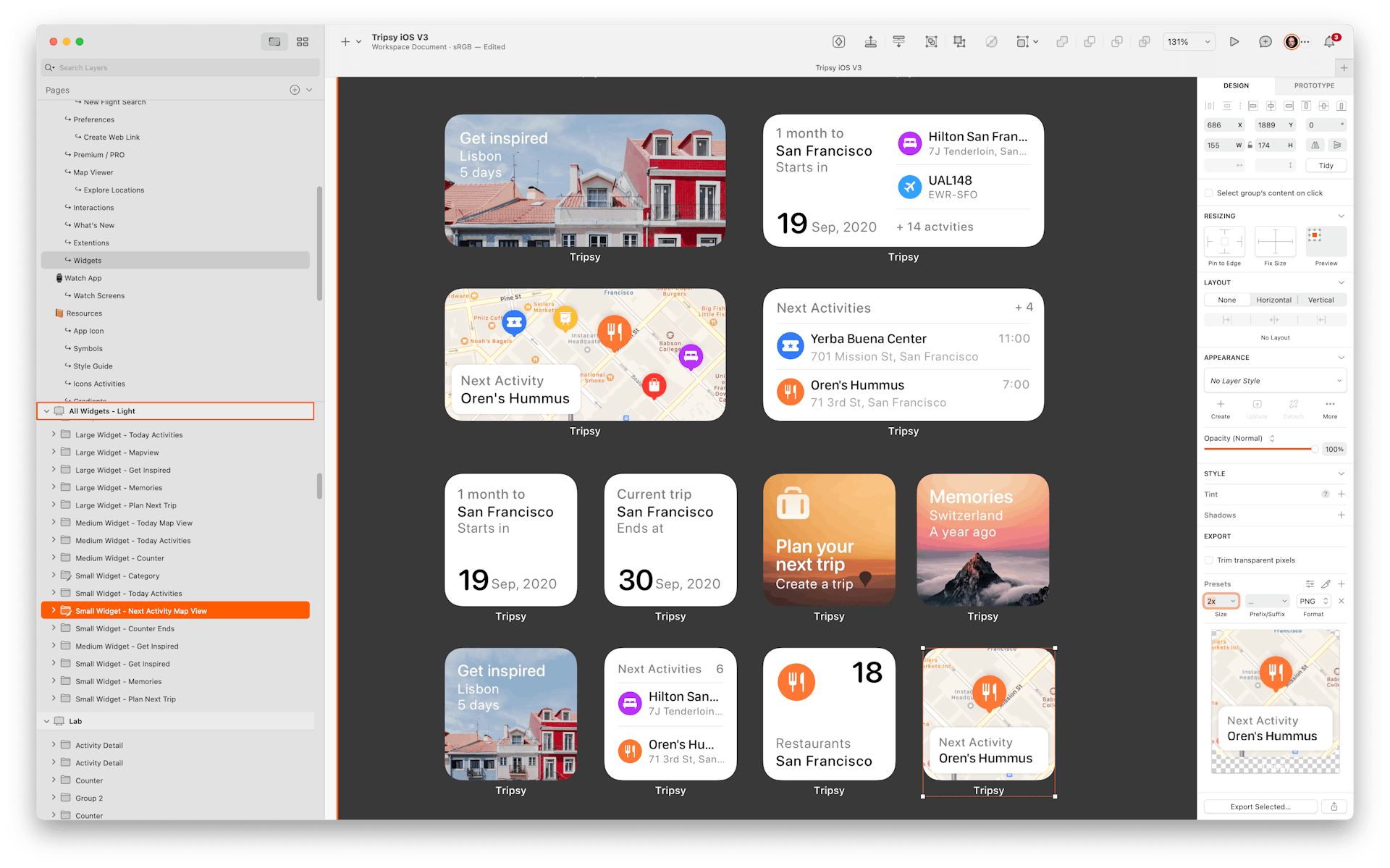
Task: Flip the selected widget horizontally
Action: [1315, 145]
